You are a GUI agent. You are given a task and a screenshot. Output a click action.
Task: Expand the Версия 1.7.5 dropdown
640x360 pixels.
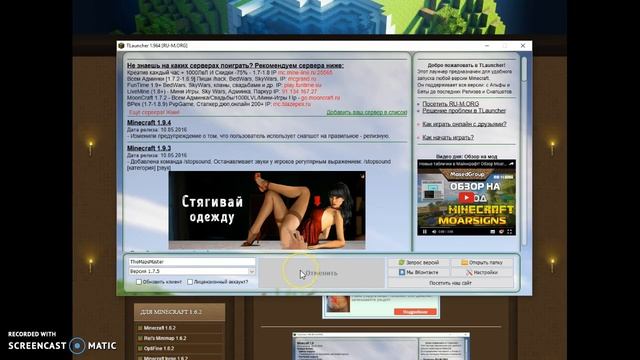(x=251, y=271)
